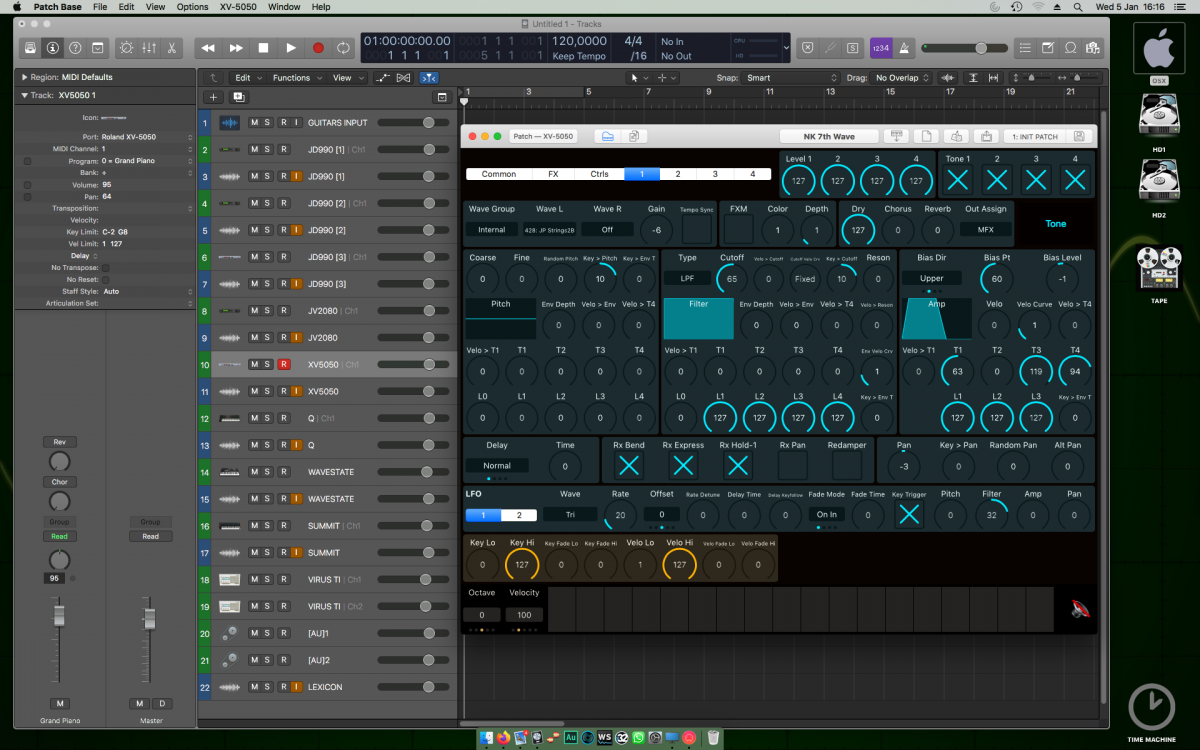
Task: Toggle the purple Count-in 1234 button
Action: [x=880, y=47]
